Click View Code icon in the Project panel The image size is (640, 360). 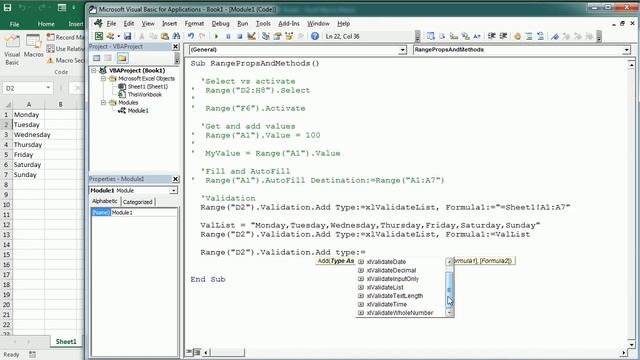[96, 58]
